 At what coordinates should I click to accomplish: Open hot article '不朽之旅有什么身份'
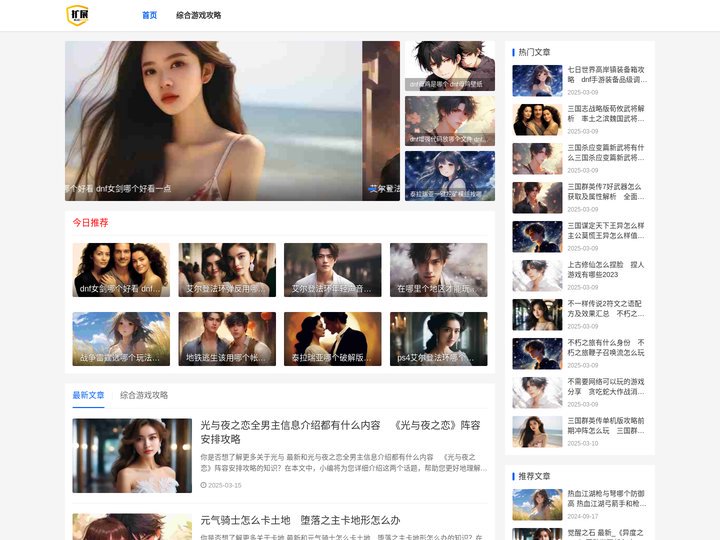[x=607, y=348]
